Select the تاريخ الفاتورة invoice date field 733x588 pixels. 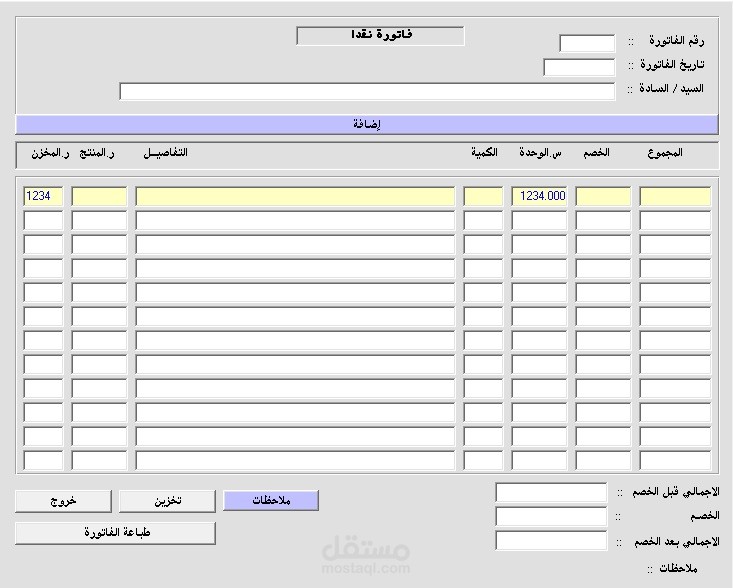[579, 67]
